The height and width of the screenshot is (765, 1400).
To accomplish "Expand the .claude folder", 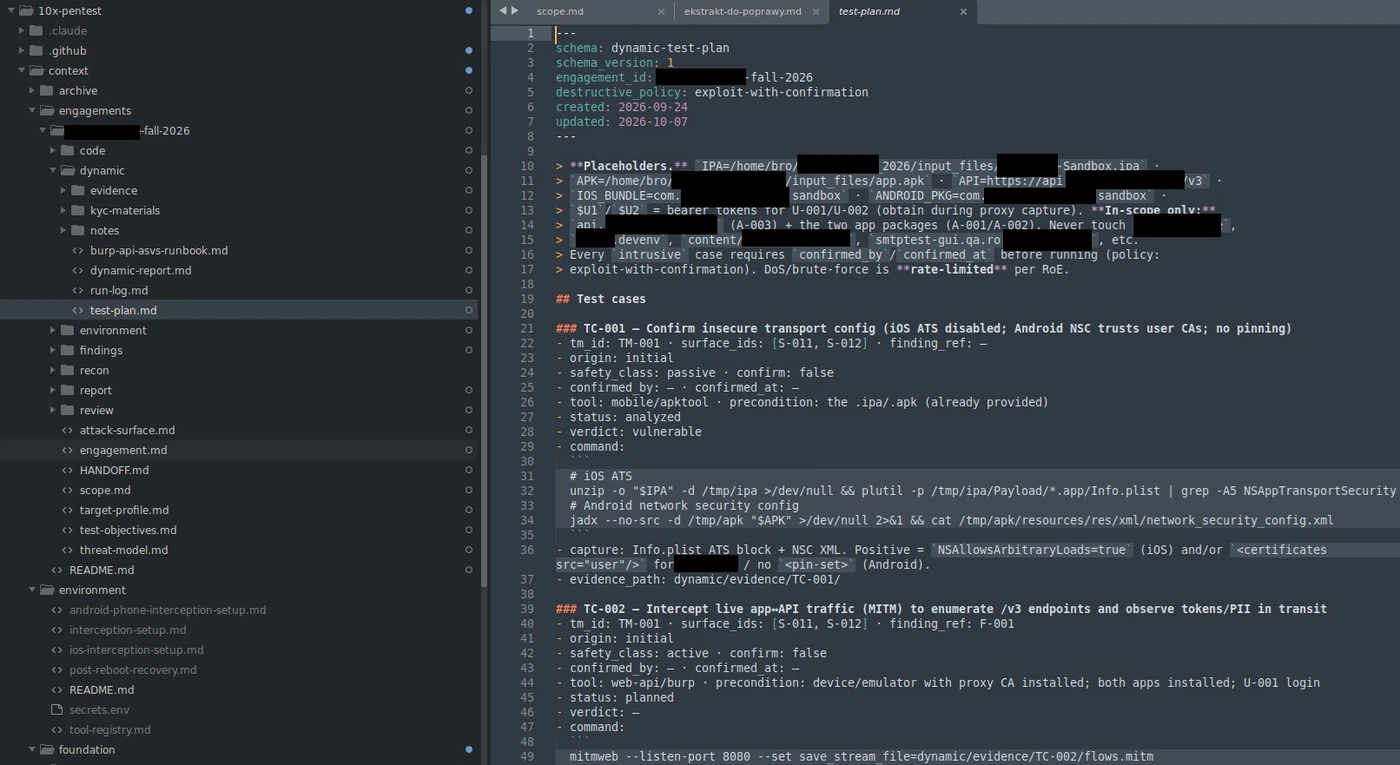I will click(22, 31).
